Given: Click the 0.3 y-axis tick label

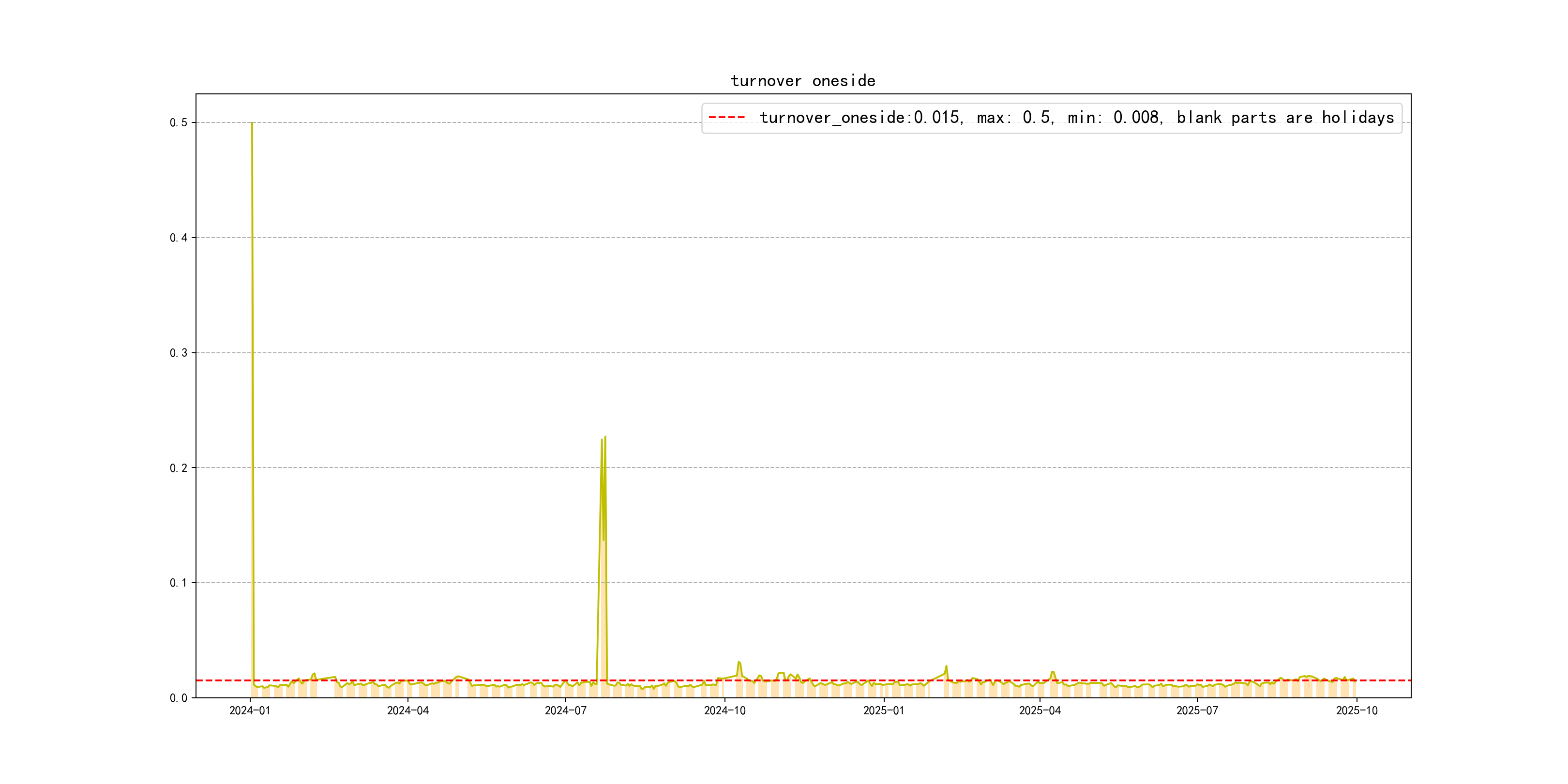Looking at the screenshot, I should 179,353.
